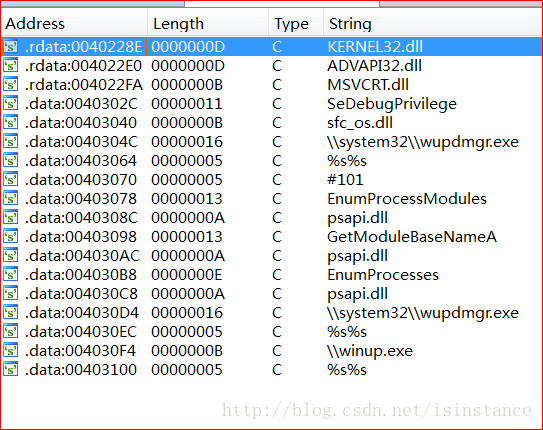543x430 pixels.
Task: Click the string icon at .data:0040308C
Action: pyautogui.click(x=10, y=218)
